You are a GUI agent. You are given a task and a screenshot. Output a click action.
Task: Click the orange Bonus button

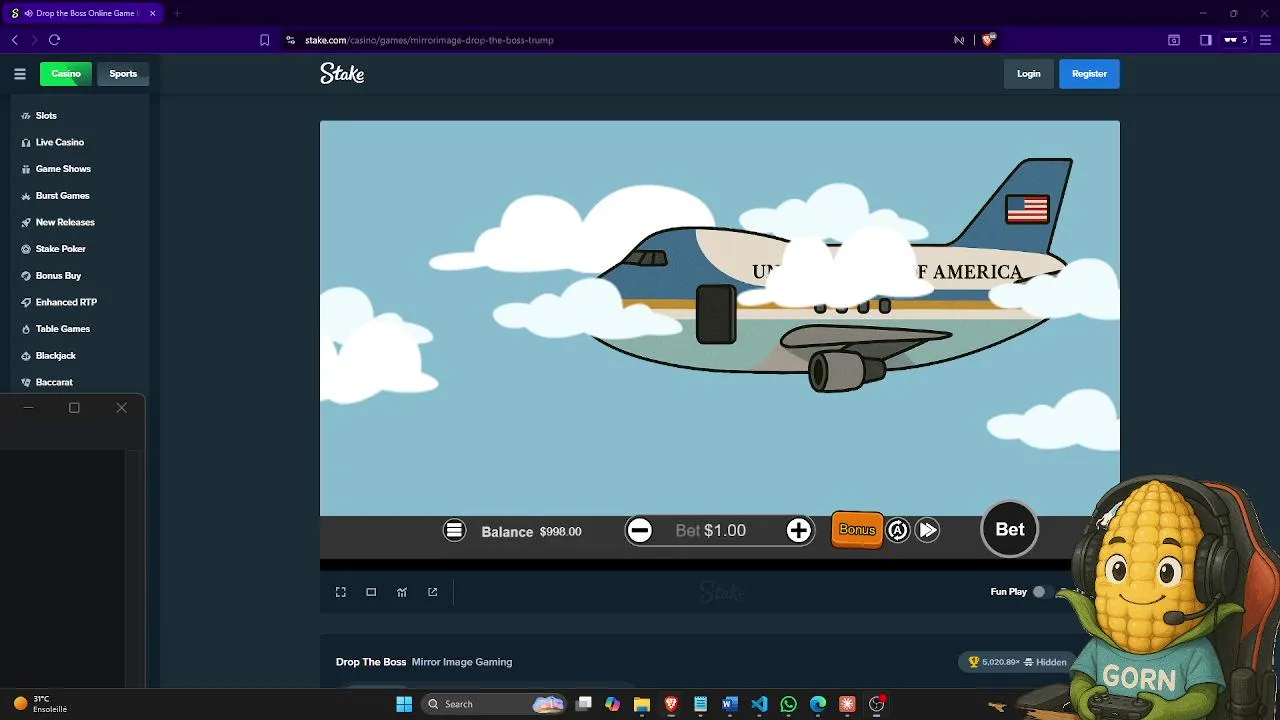point(857,530)
